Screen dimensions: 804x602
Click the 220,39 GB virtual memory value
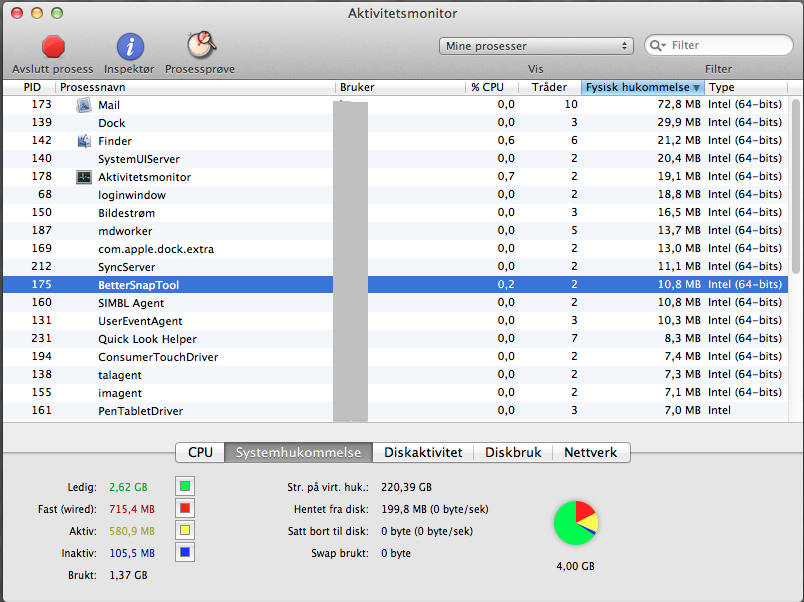pos(406,487)
